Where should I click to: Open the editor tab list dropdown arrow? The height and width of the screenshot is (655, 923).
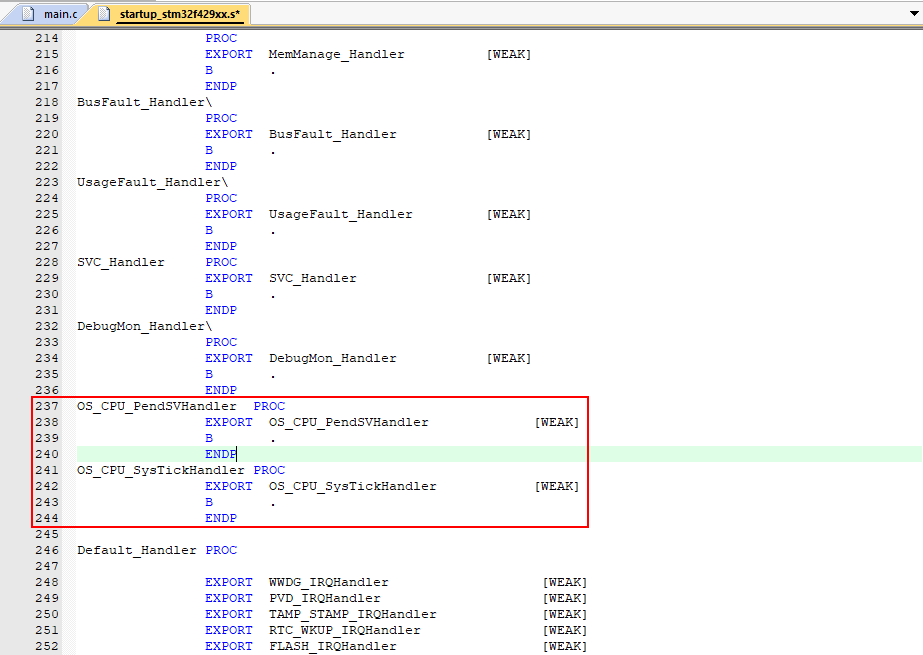pos(914,13)
